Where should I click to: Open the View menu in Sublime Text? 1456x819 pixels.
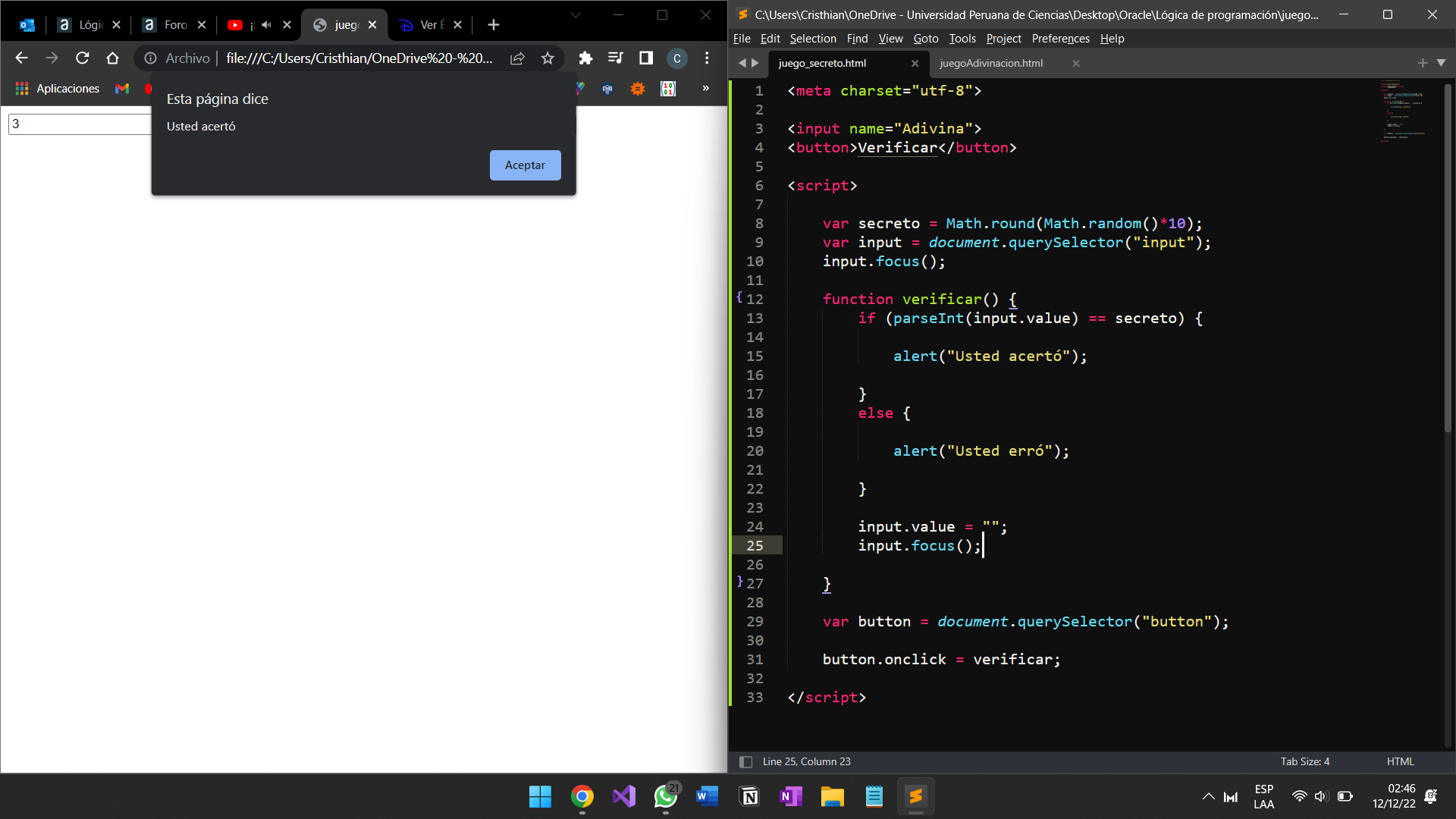891,39
